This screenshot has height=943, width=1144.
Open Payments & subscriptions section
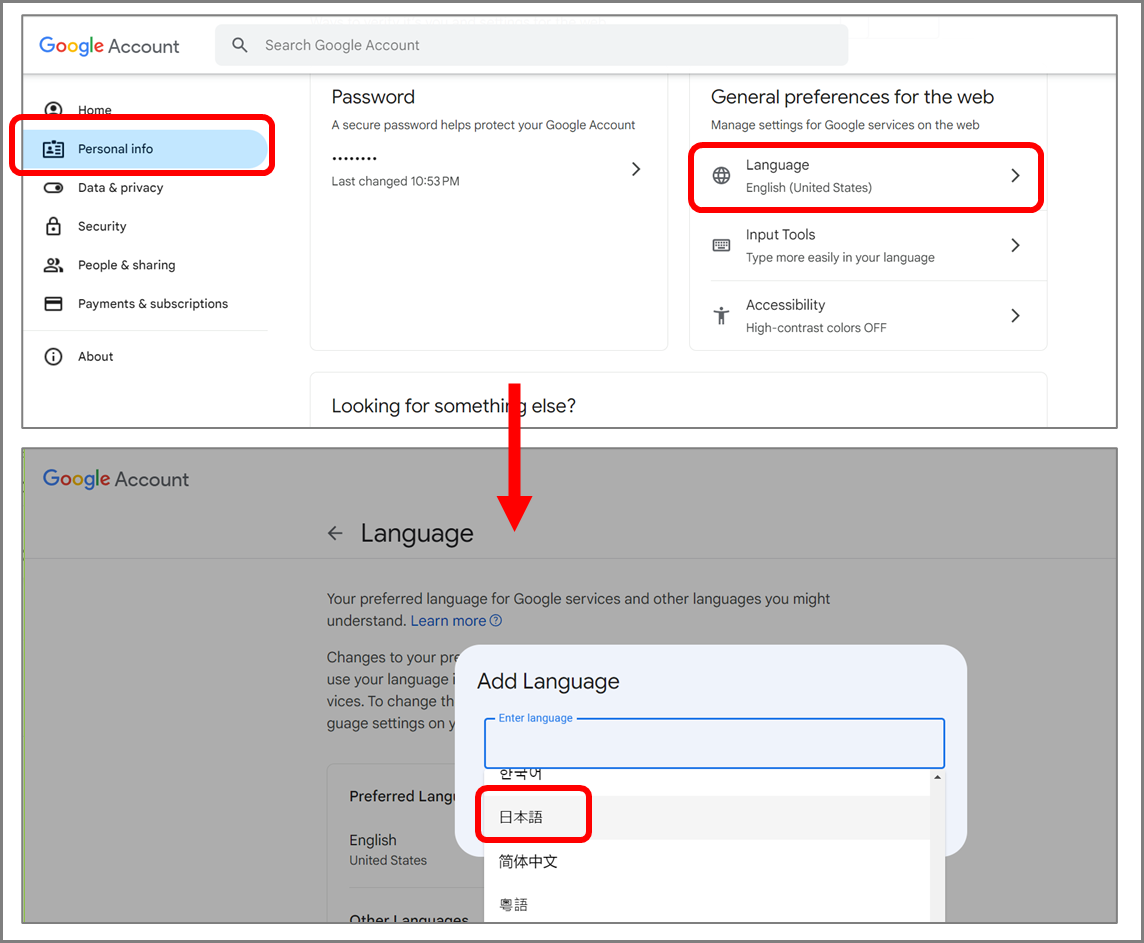[x=152, y=303]
